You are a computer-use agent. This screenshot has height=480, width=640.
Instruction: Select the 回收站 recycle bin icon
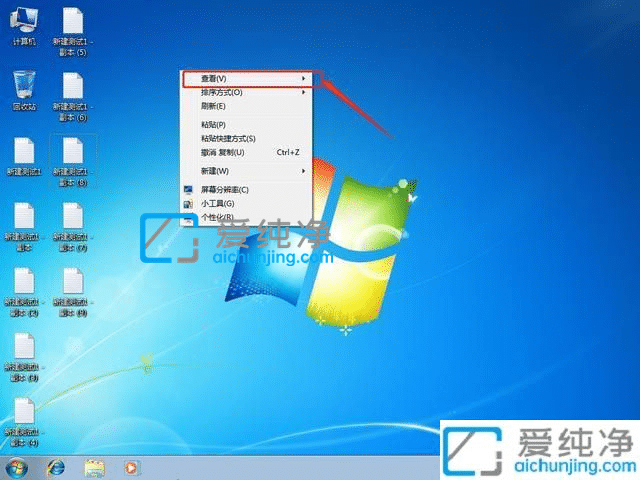(24, 91)
